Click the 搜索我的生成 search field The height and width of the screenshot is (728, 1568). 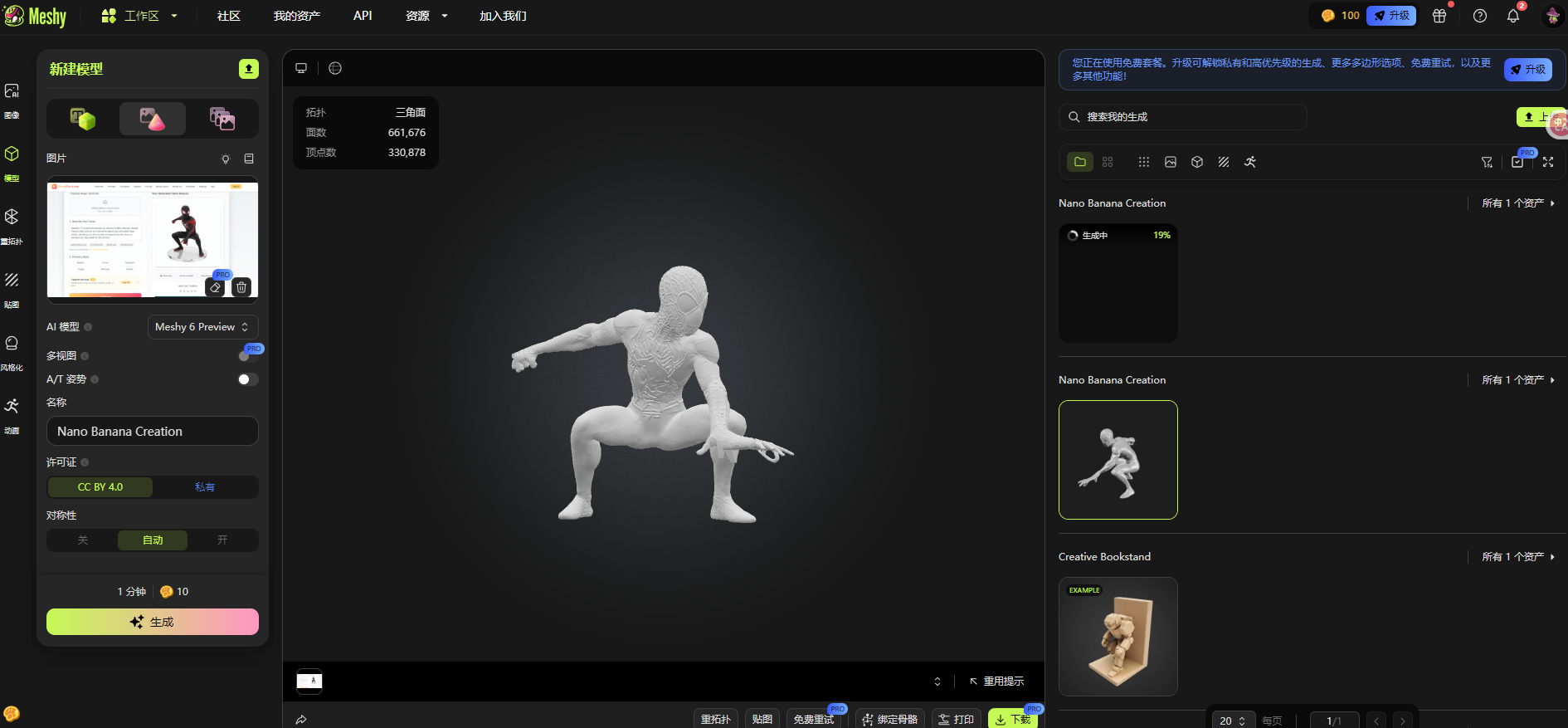[1182, 117]
